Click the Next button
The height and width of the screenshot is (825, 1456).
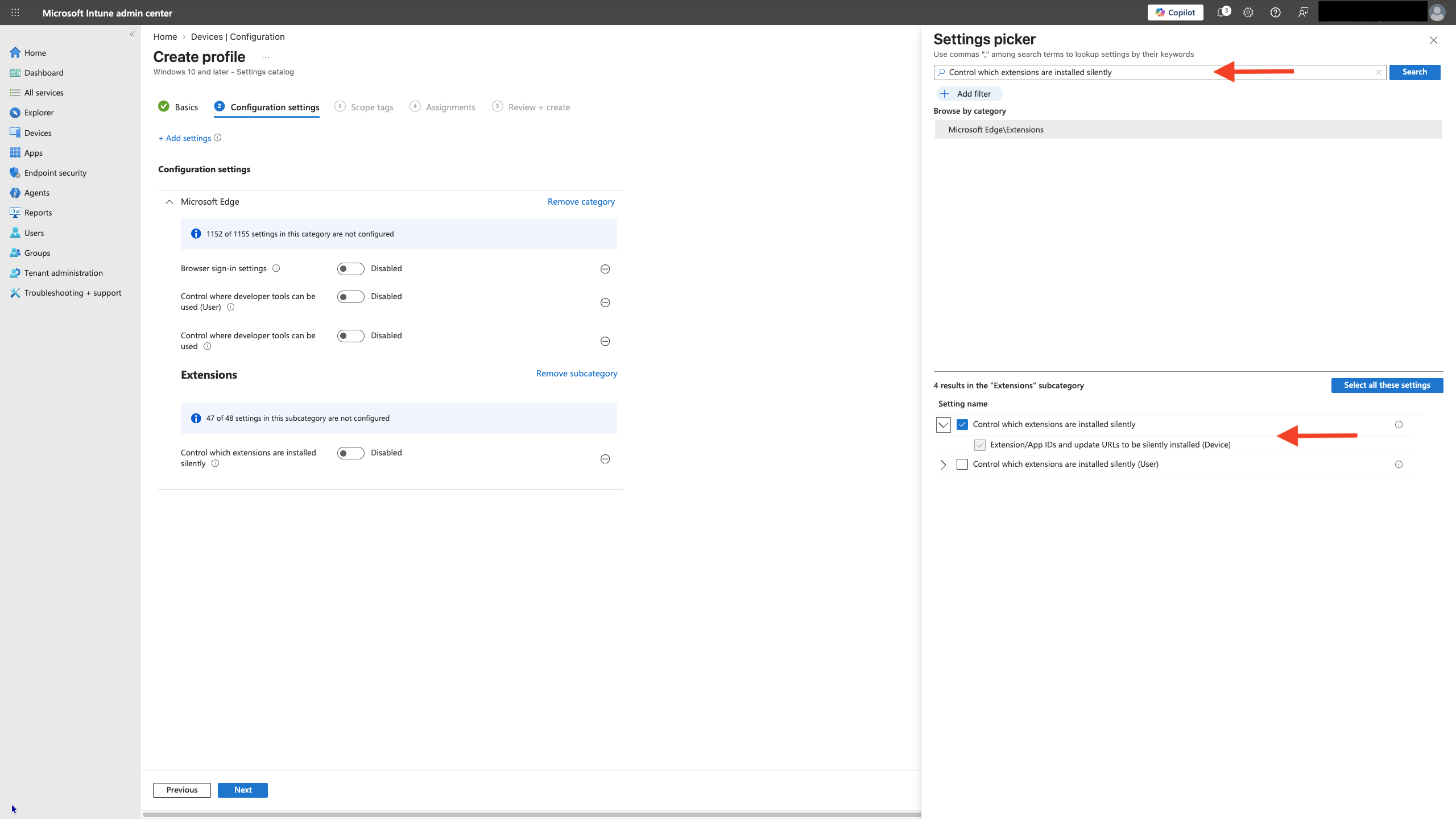[x=242, y=790]
